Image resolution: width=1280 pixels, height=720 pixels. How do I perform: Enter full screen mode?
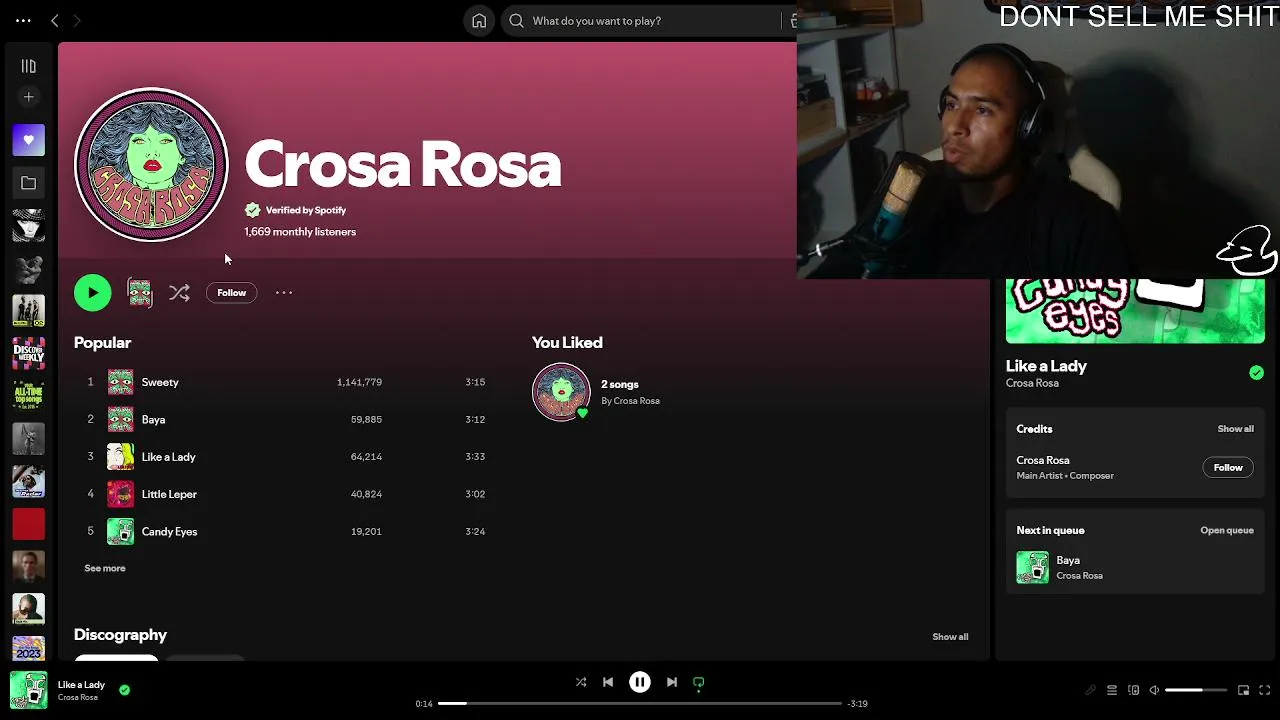click(1264, 690)
